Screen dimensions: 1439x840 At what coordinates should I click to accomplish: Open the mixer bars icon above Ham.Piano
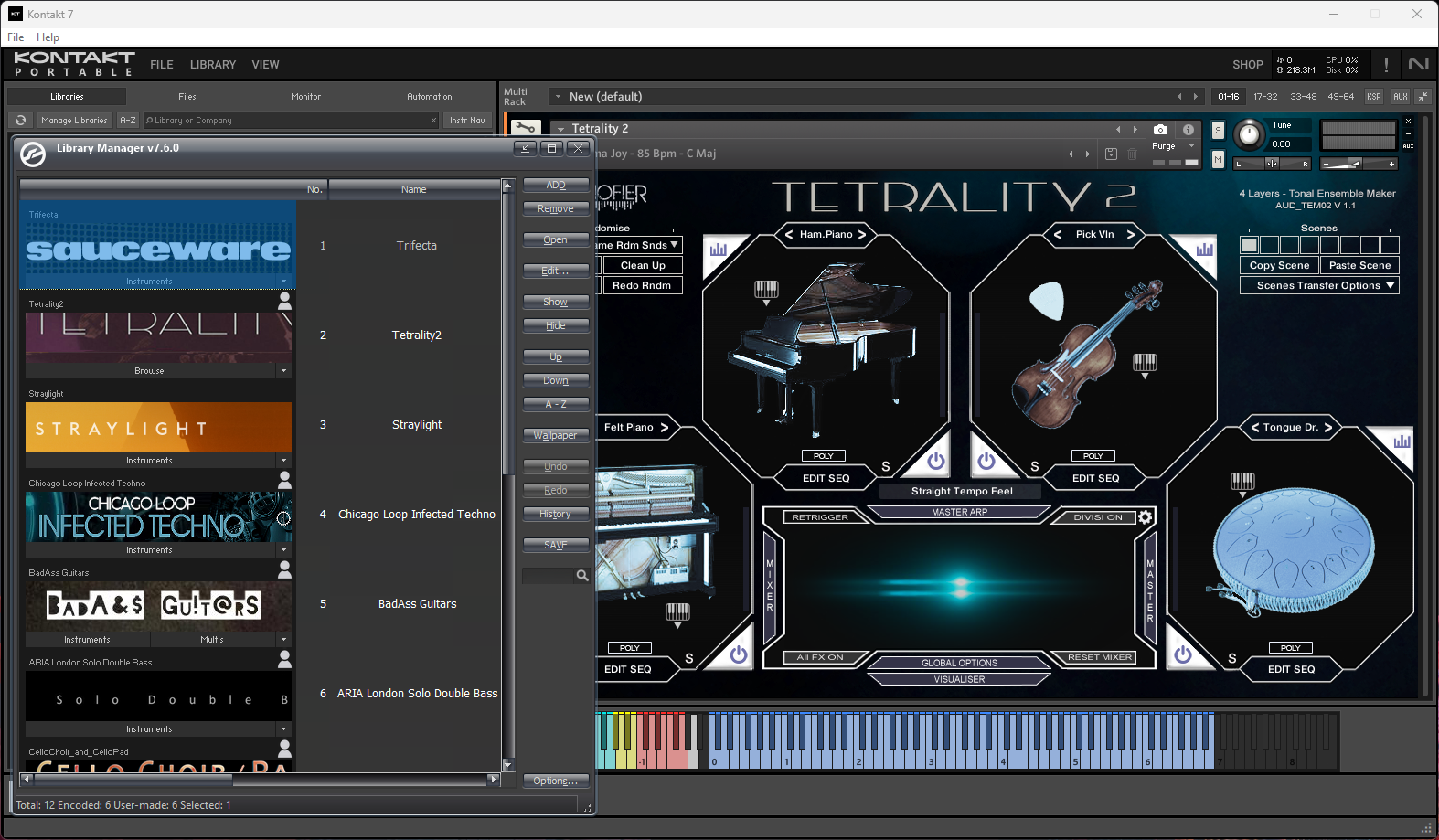coord(719,249)
